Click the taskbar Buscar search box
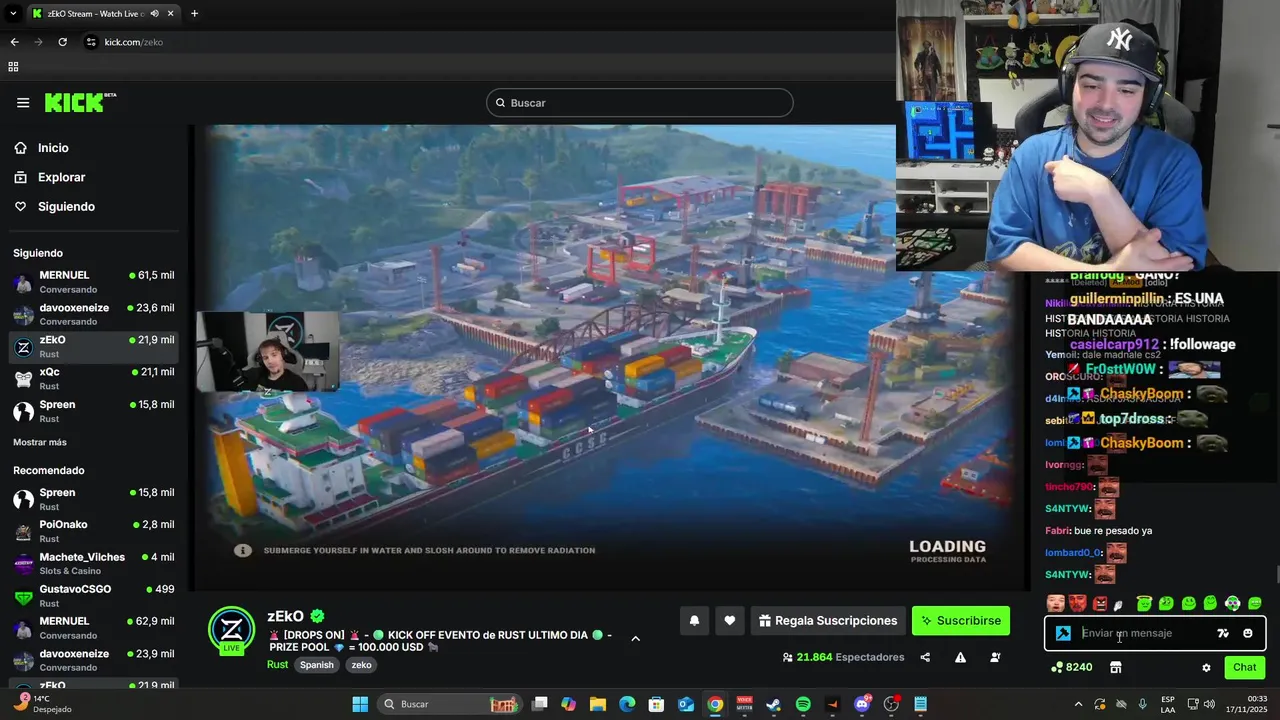This screenshot has width=1280, height=720. click(x=448, y=704)
